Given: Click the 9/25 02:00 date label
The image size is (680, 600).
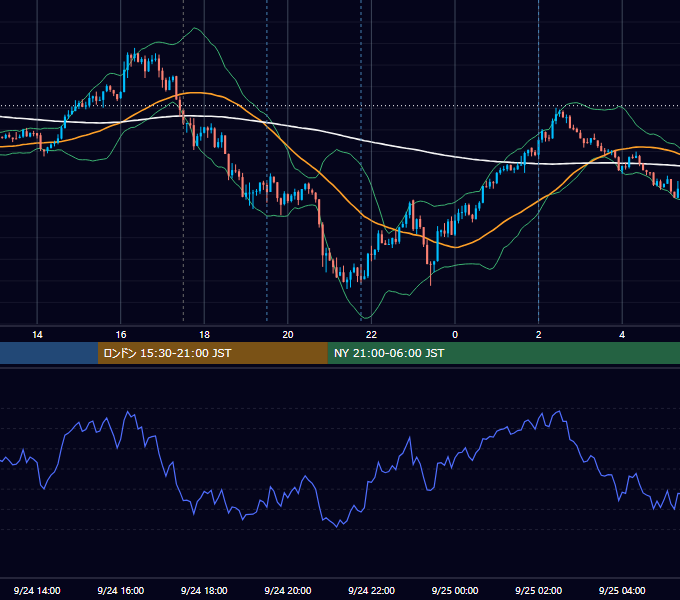Looking at the screenshot, I should pos(539,590).
